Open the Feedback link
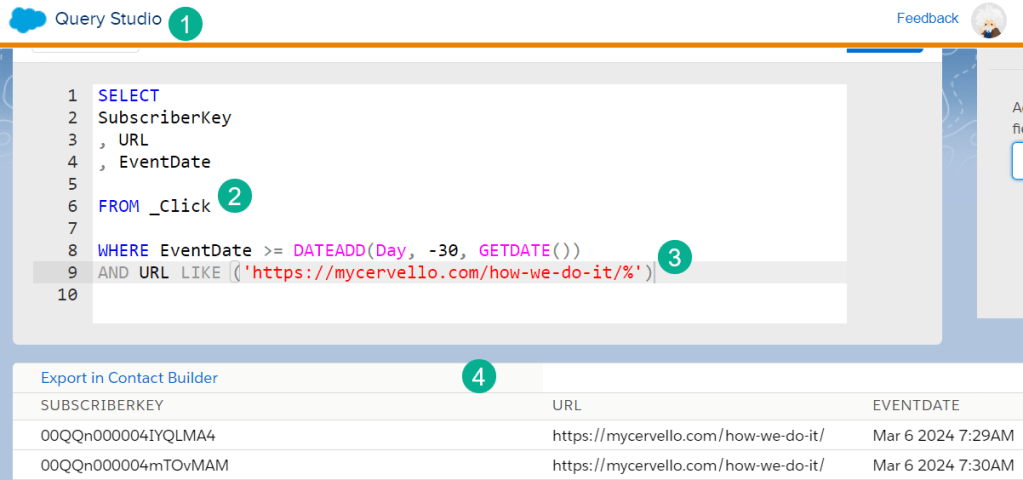The width and height of the screenshot is (1023, 480). (x=927, y=18)
